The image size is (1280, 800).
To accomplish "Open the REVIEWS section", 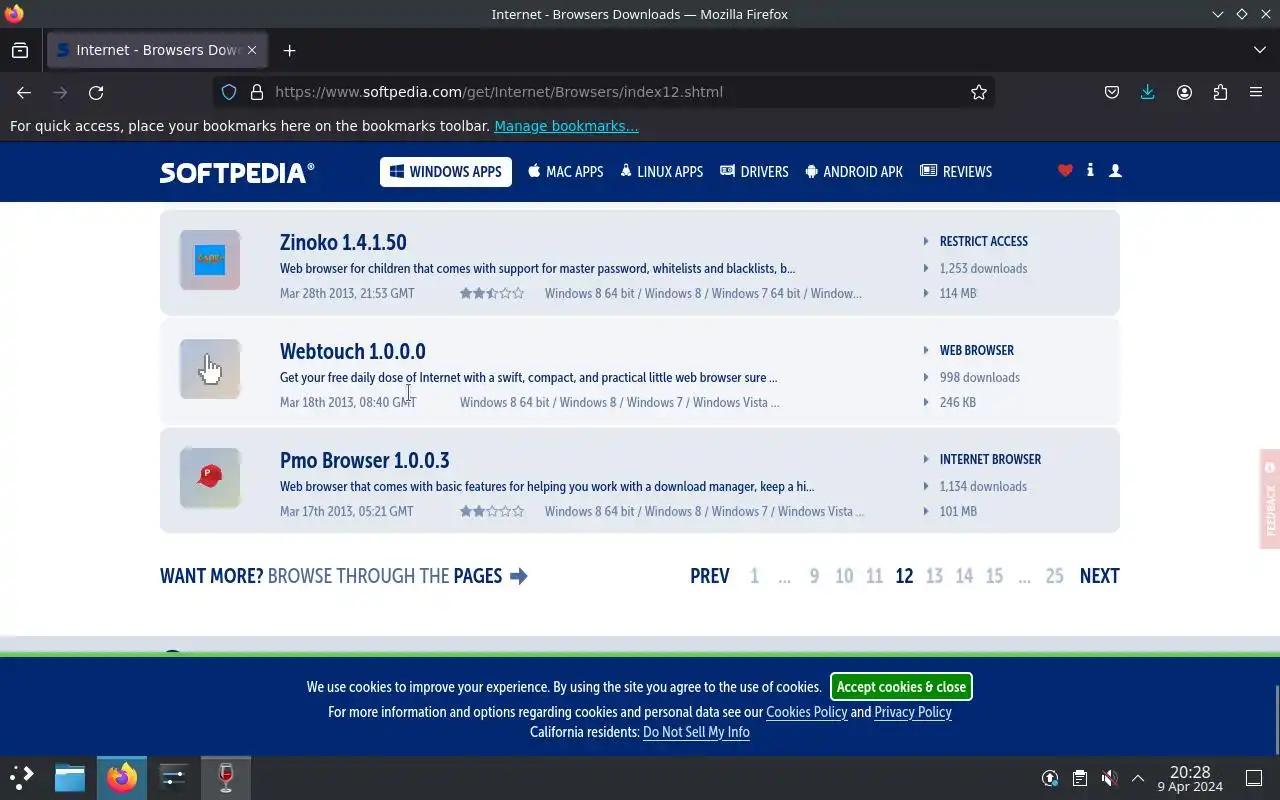I will coord(956,172).
